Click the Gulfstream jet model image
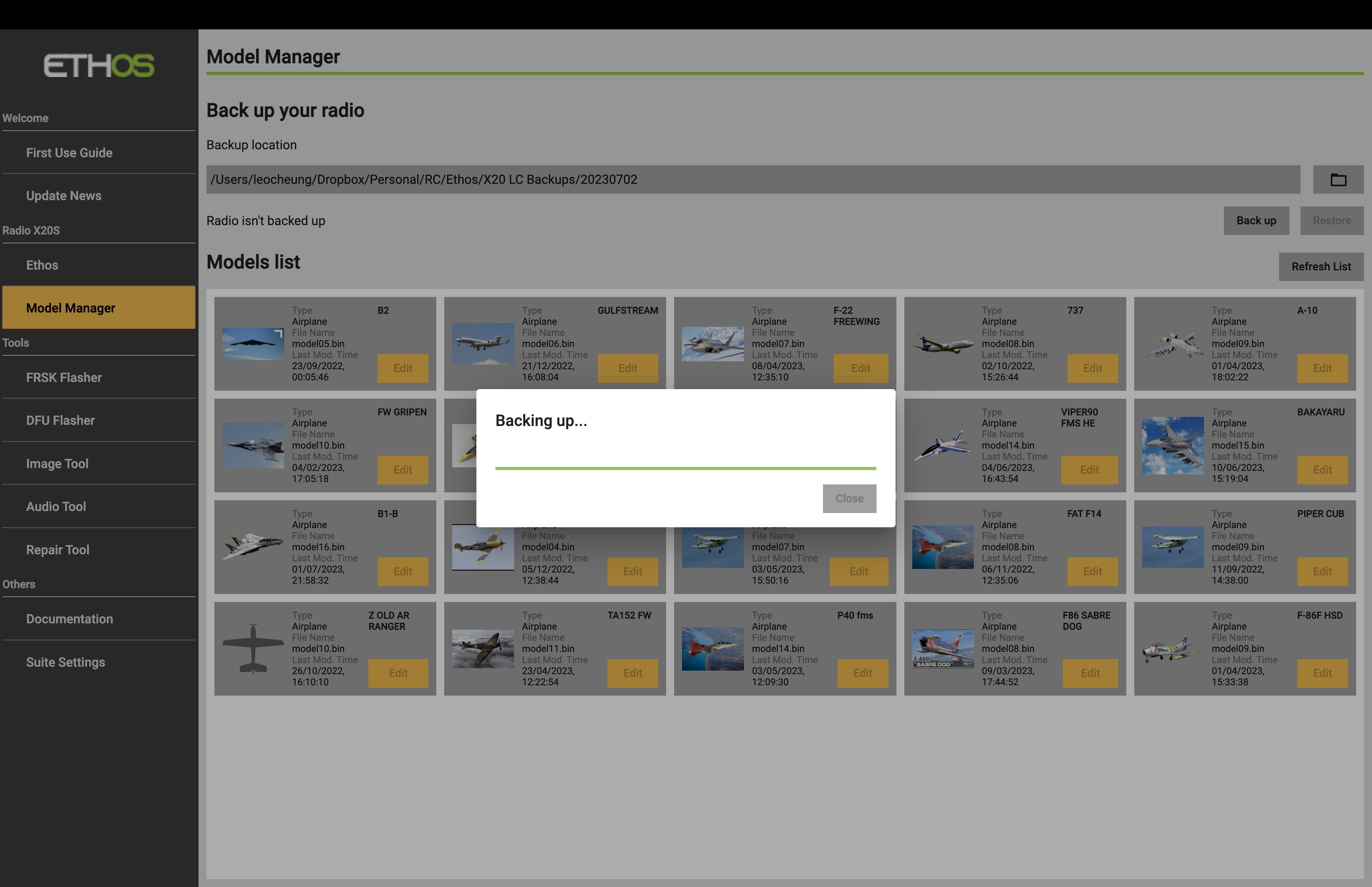This screenshot has height=887, width=1372. (482, 344)
